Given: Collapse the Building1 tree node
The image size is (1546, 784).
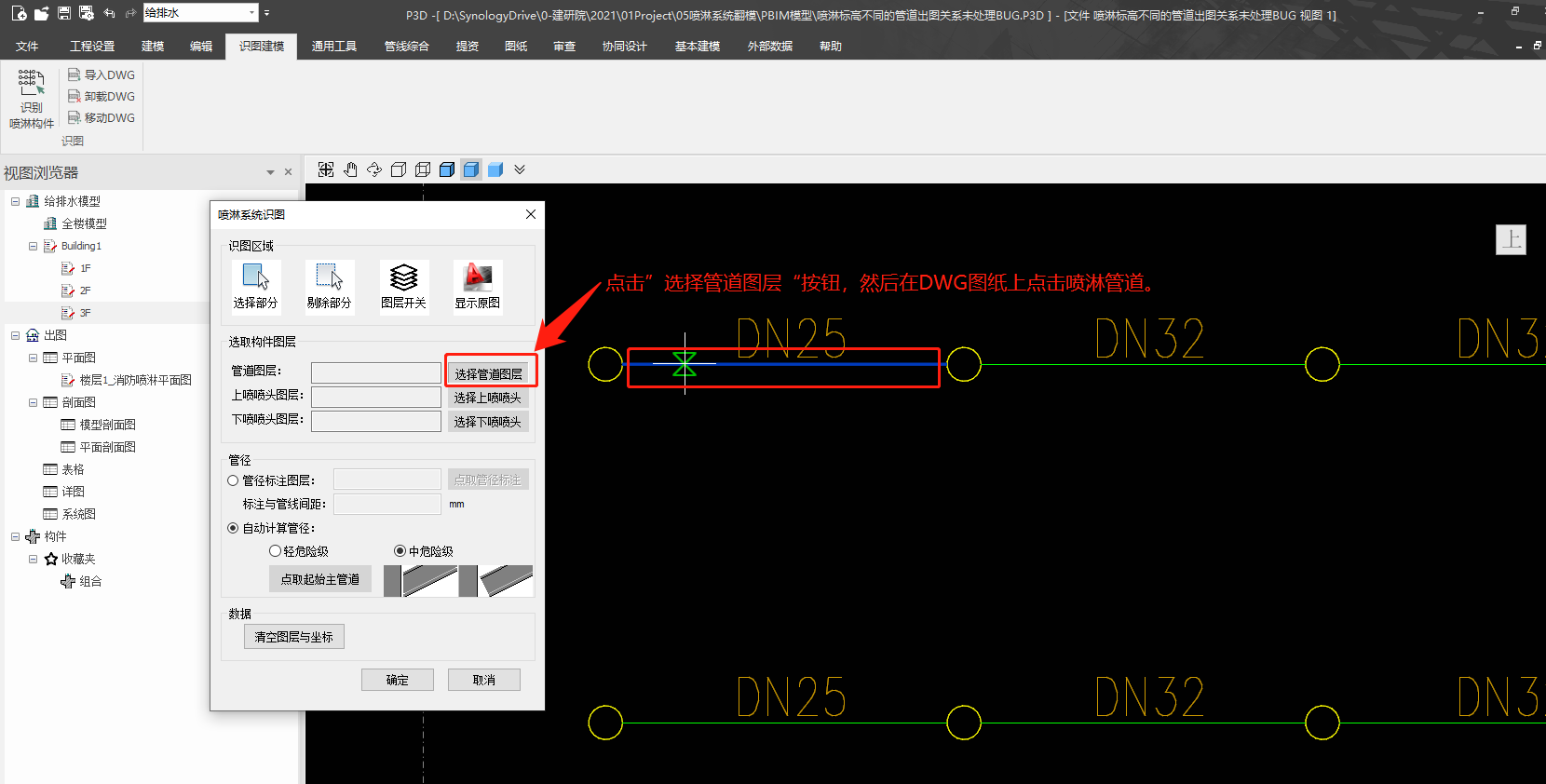Looking at the screenshot, I should (33, 247).
